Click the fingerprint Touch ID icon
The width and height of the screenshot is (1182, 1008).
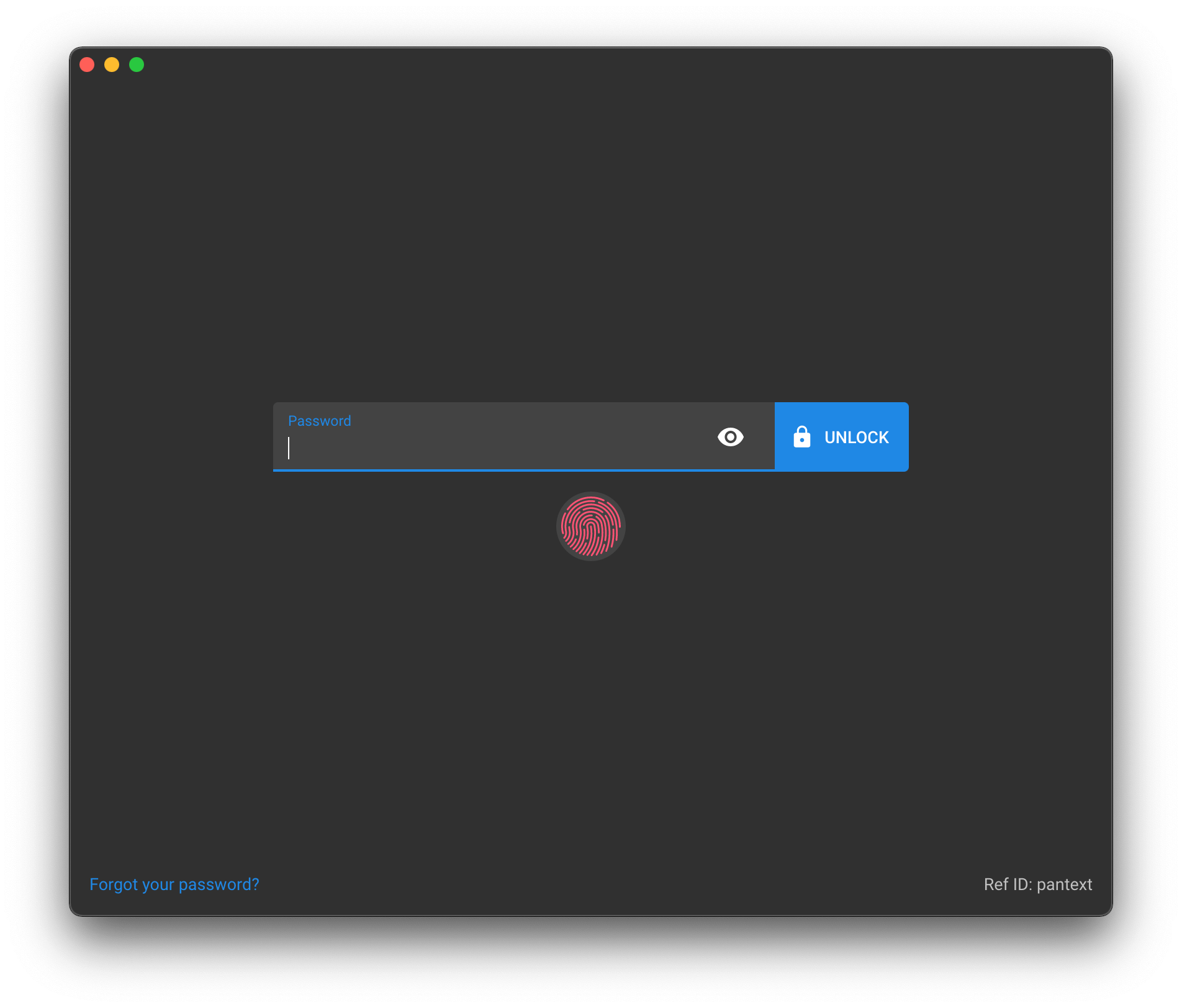(590, 526)
